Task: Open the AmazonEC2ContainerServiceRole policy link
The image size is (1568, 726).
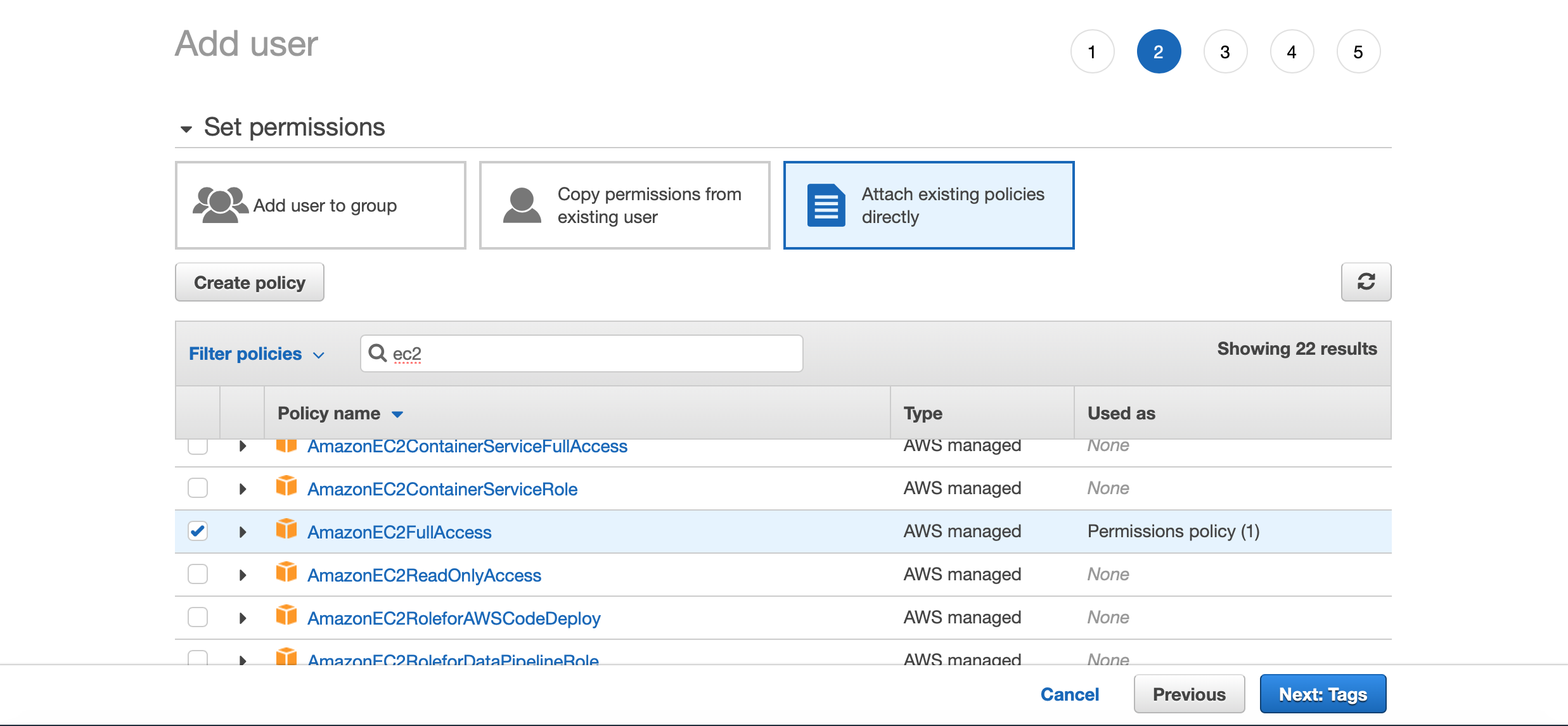Action: [442, 489]
